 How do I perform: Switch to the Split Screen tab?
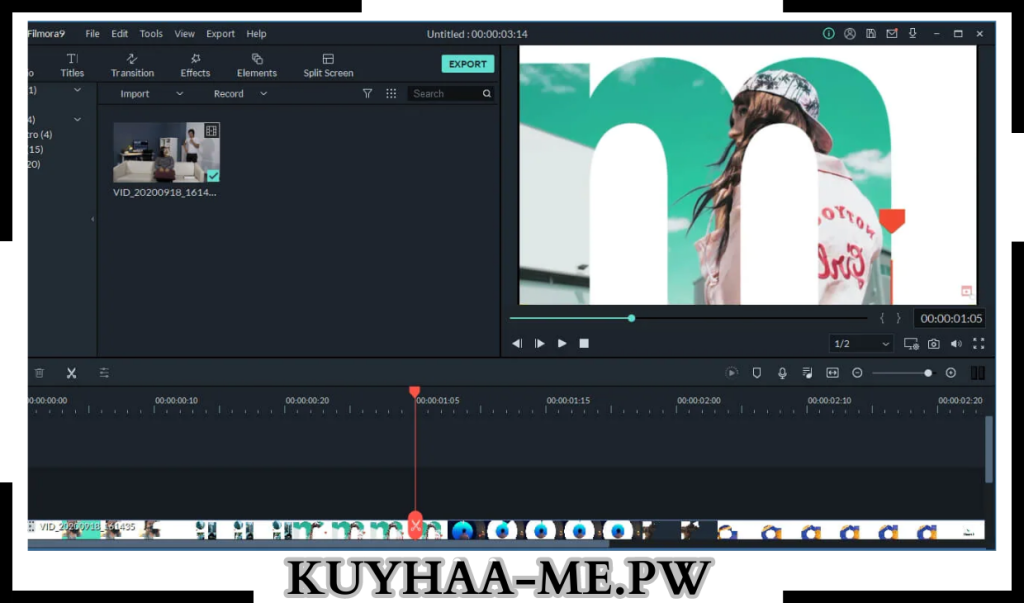328,65
